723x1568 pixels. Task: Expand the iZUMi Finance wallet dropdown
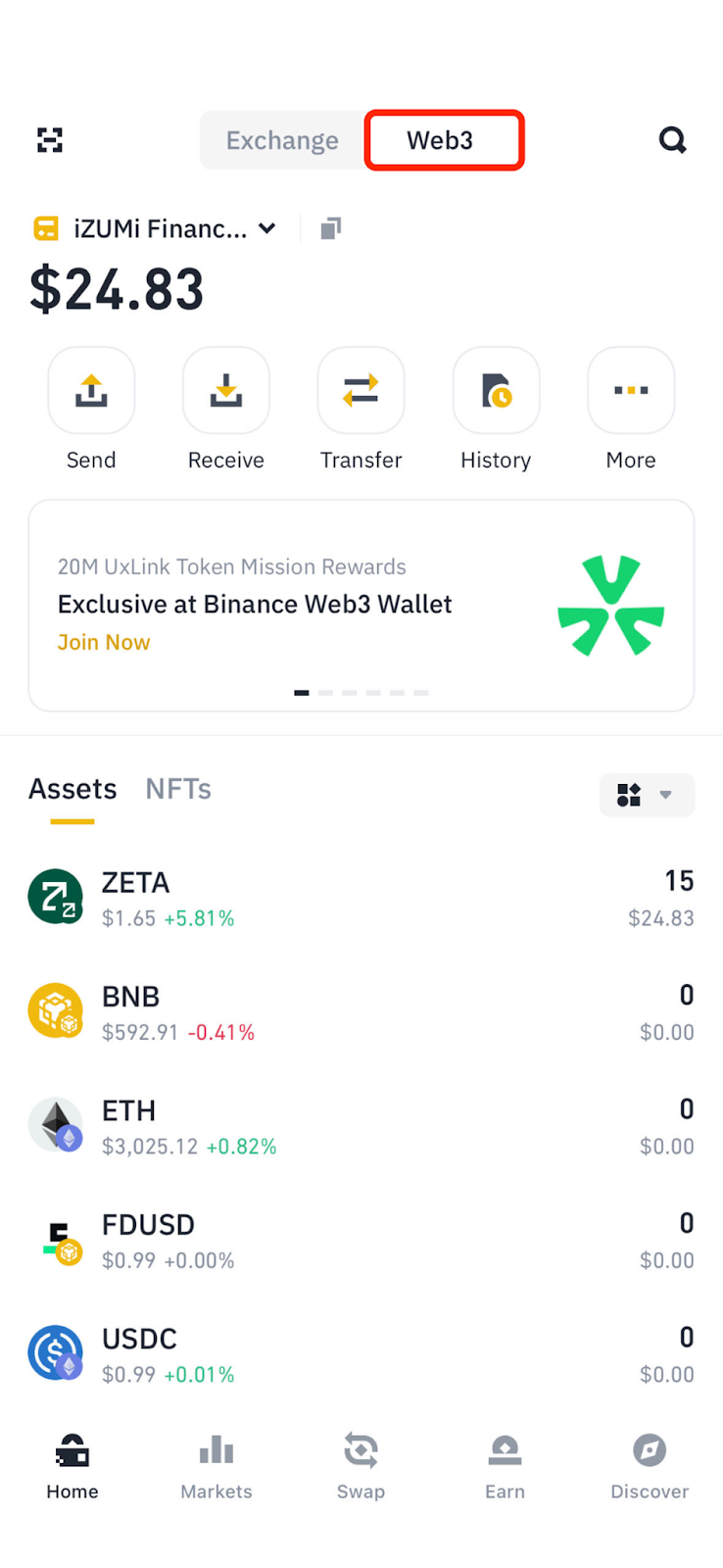[266, 228]
